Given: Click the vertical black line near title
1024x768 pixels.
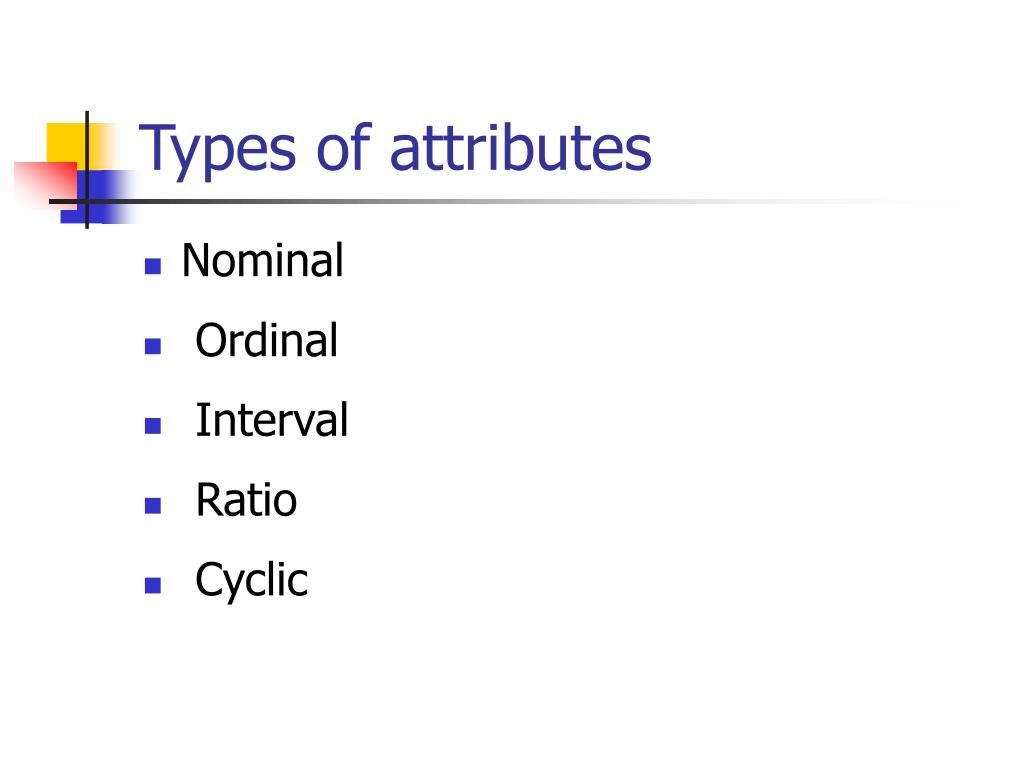Looking at the screenshot, I should pyautogui.click(x=87, y=170).
